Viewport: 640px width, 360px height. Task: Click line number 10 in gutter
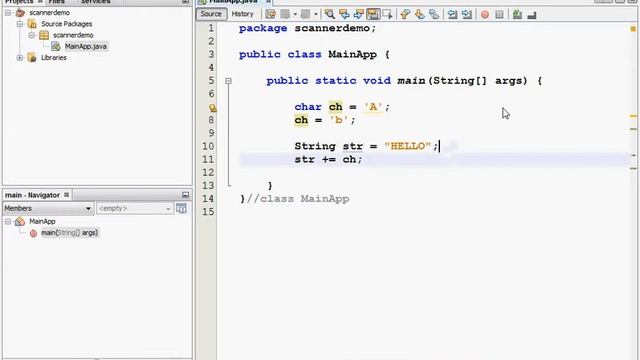click(208, 146)
